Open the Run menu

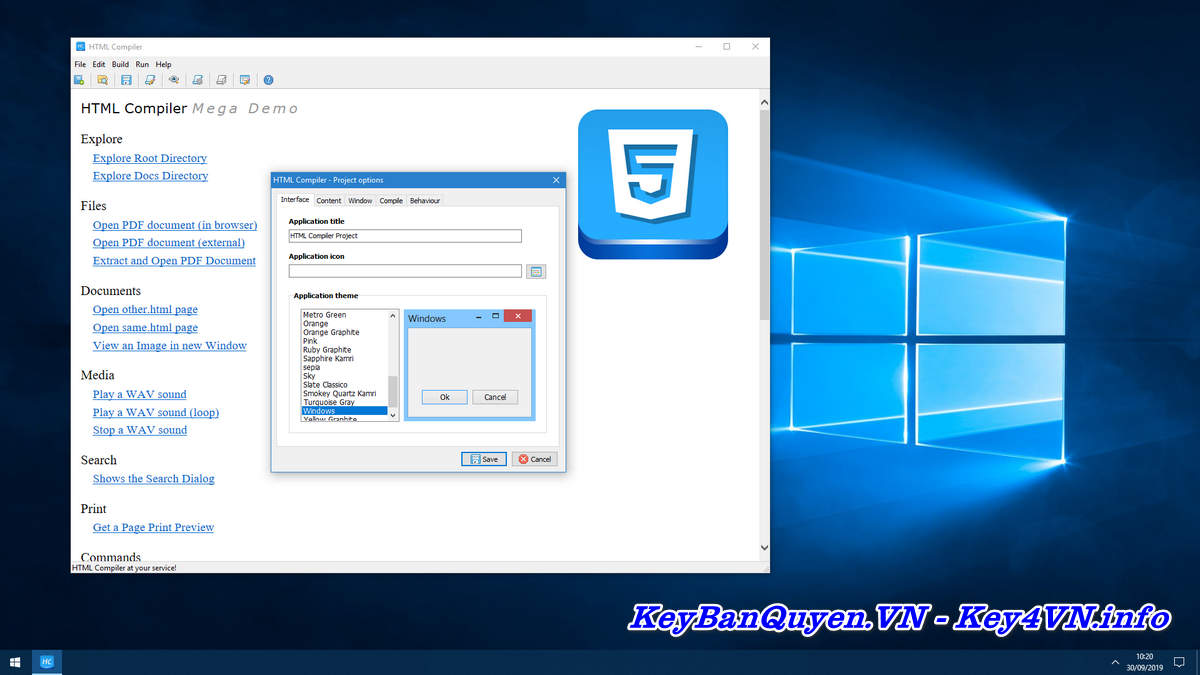coord(142,64)
